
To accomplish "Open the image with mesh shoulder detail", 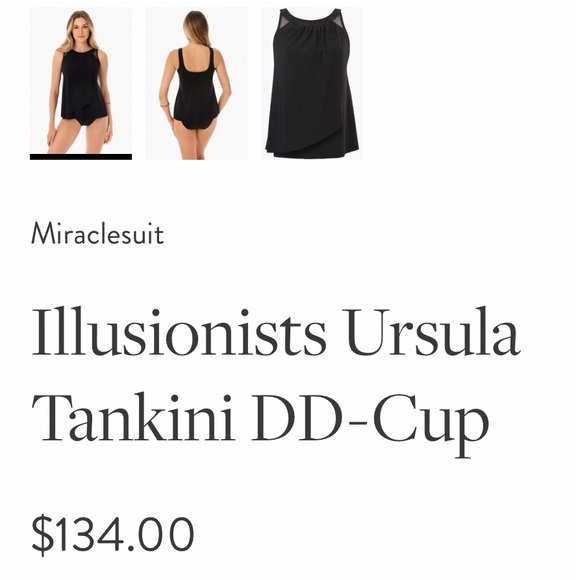I will [x=312, y=83].
